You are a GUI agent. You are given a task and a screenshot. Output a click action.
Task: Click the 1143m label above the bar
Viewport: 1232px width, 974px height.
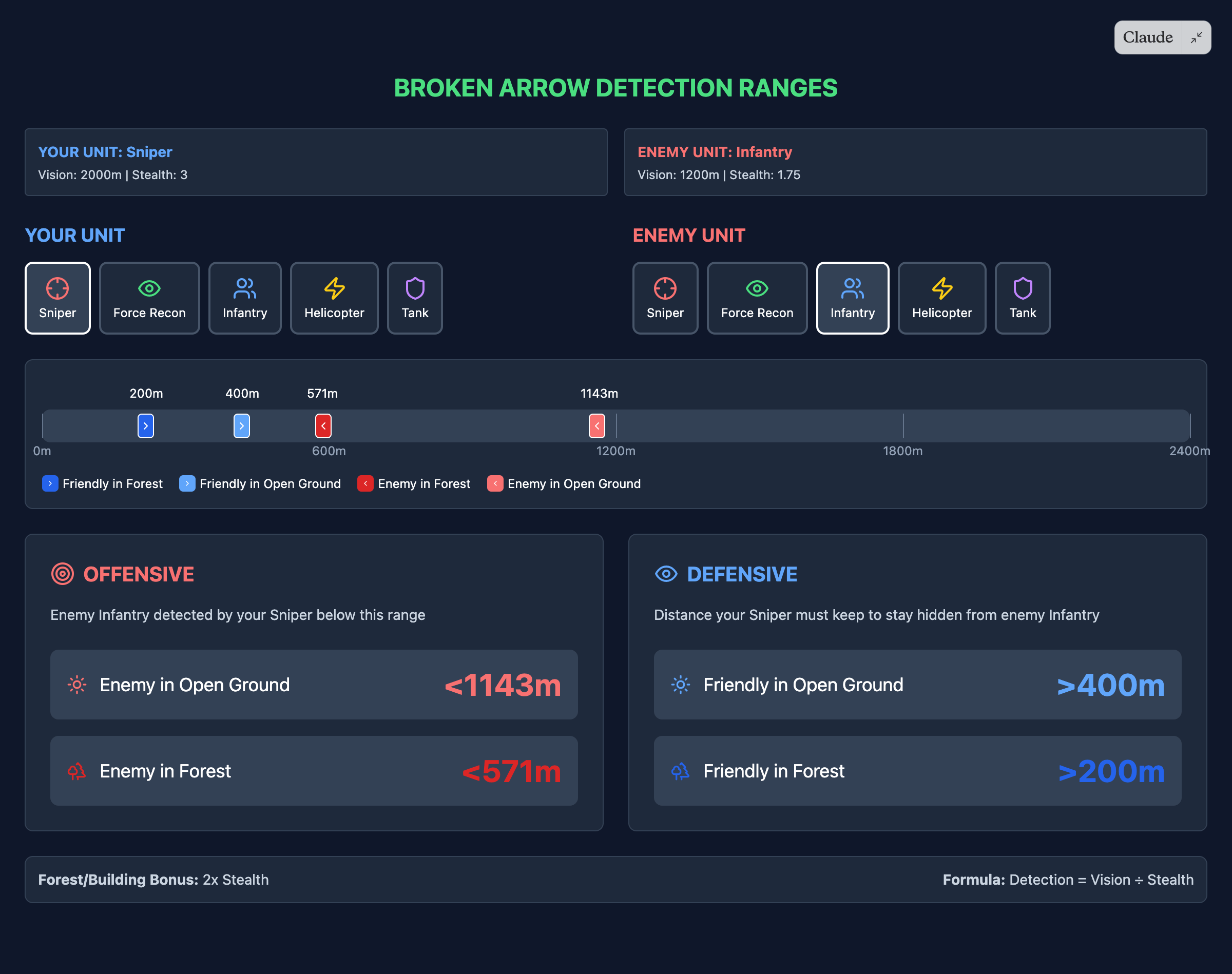[599, 393]
